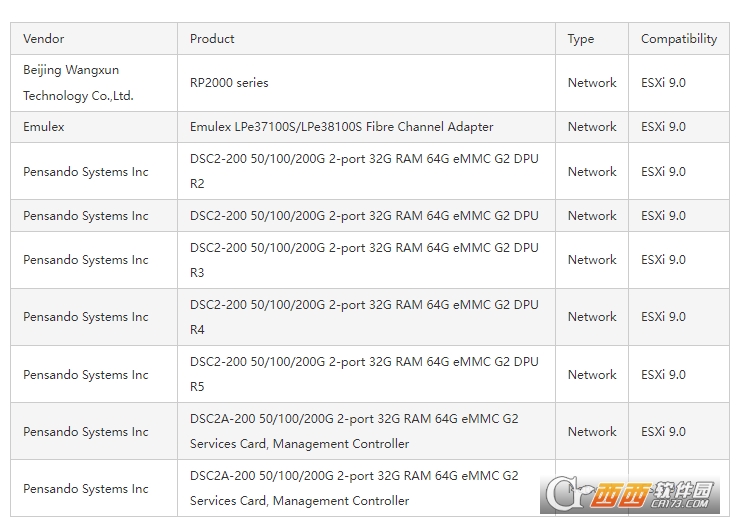
Task: Select the Emulex LPe37100S/LPe38100S Fibre Channel Adapter product
Action: pyautogui.click(x=342, y=127)
